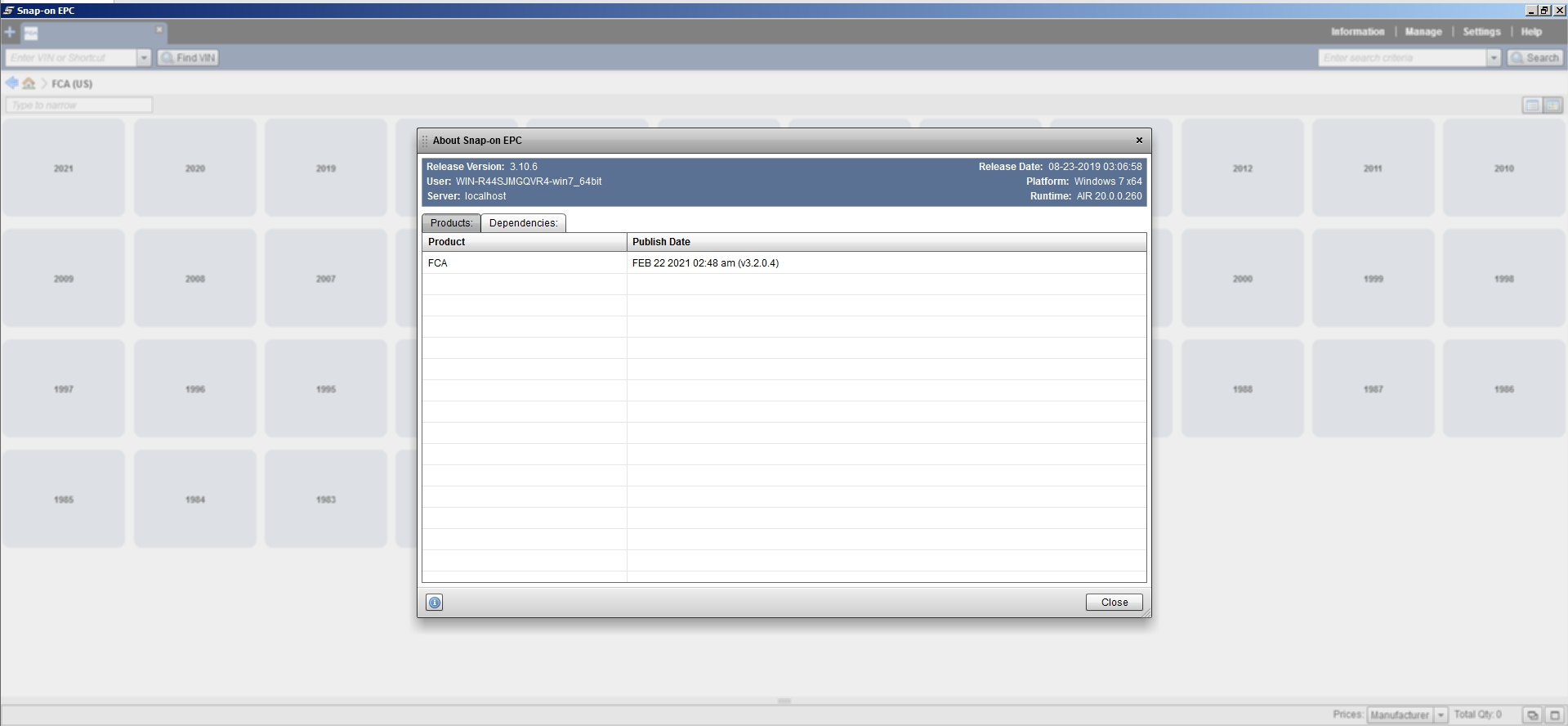
Task: Go to home with the house icon
Action: point(29,83)
